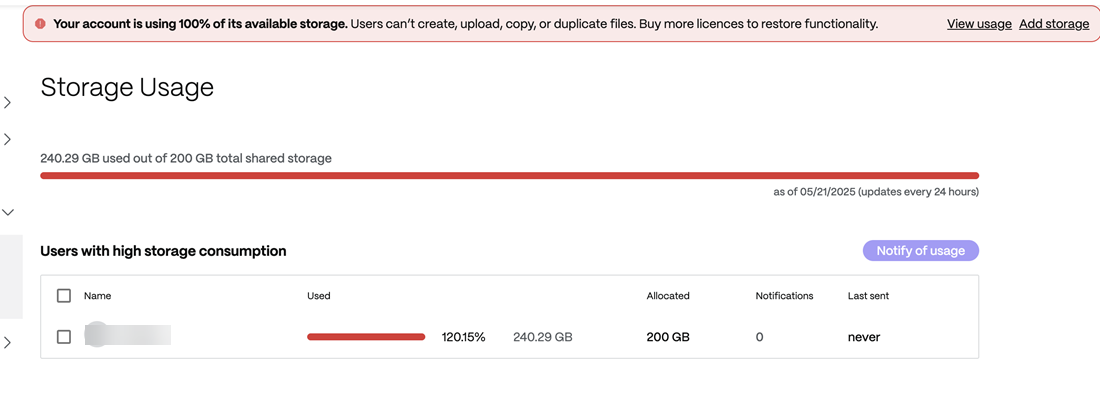Viewport: 1100px width, 396px height.
Task: Click the user's 120.15% usage bar
Action: [x=366, y=337]
